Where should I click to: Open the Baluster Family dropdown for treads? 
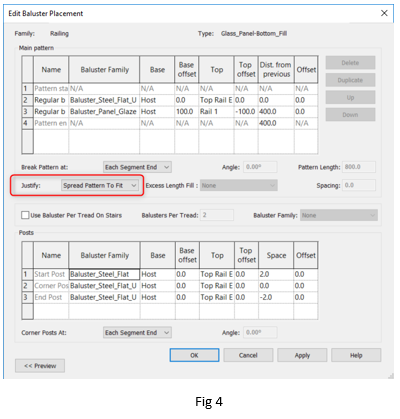pyautogui.click(x=339, y=215)
